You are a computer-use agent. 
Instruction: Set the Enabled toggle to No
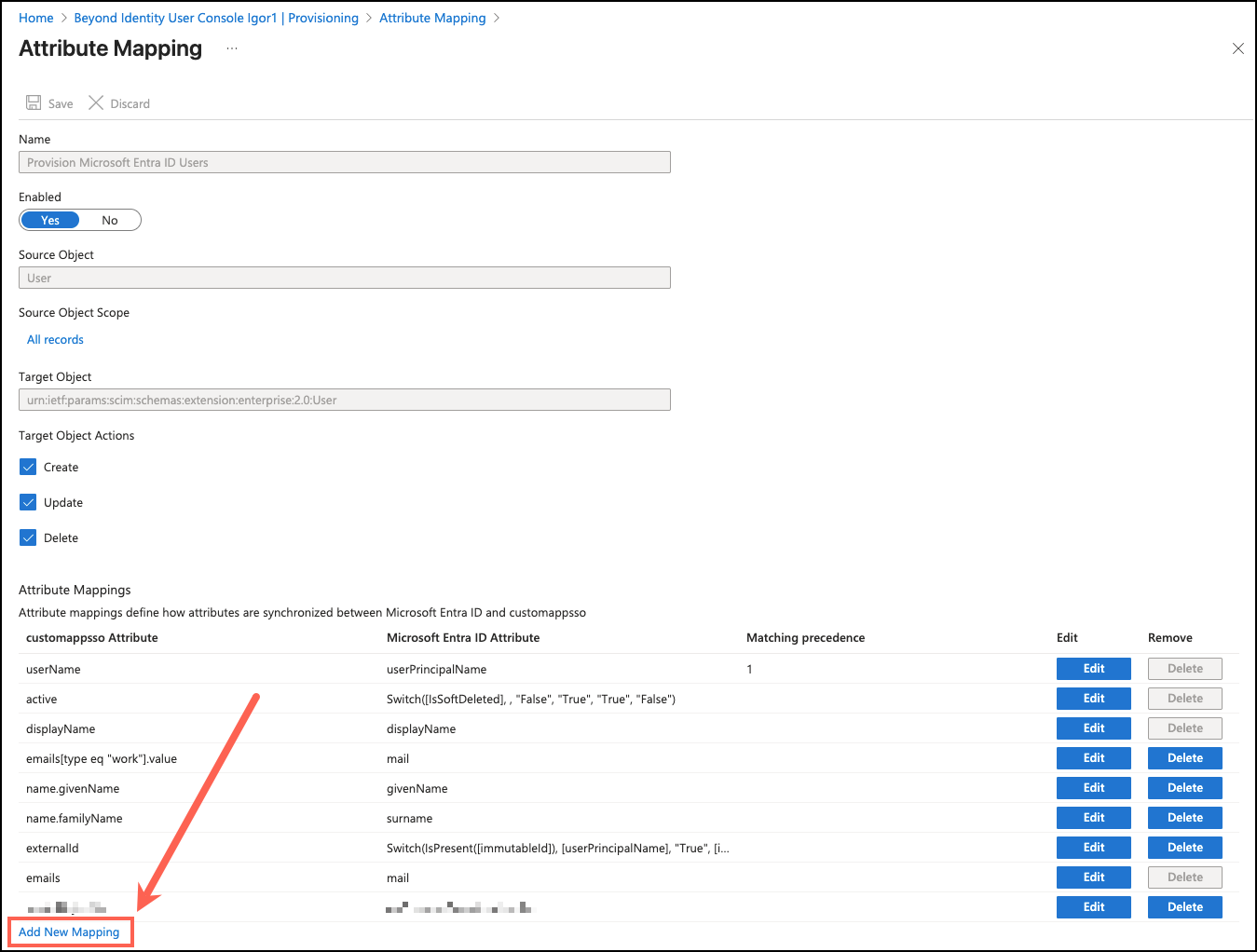point(110,220)
